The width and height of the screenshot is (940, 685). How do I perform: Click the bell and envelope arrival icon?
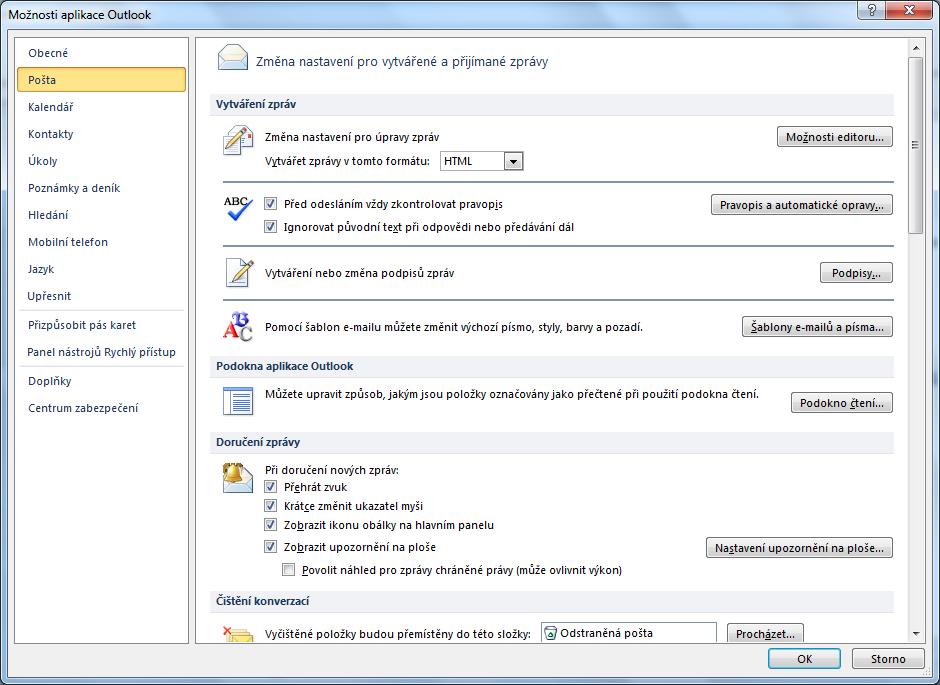[238, 478]
